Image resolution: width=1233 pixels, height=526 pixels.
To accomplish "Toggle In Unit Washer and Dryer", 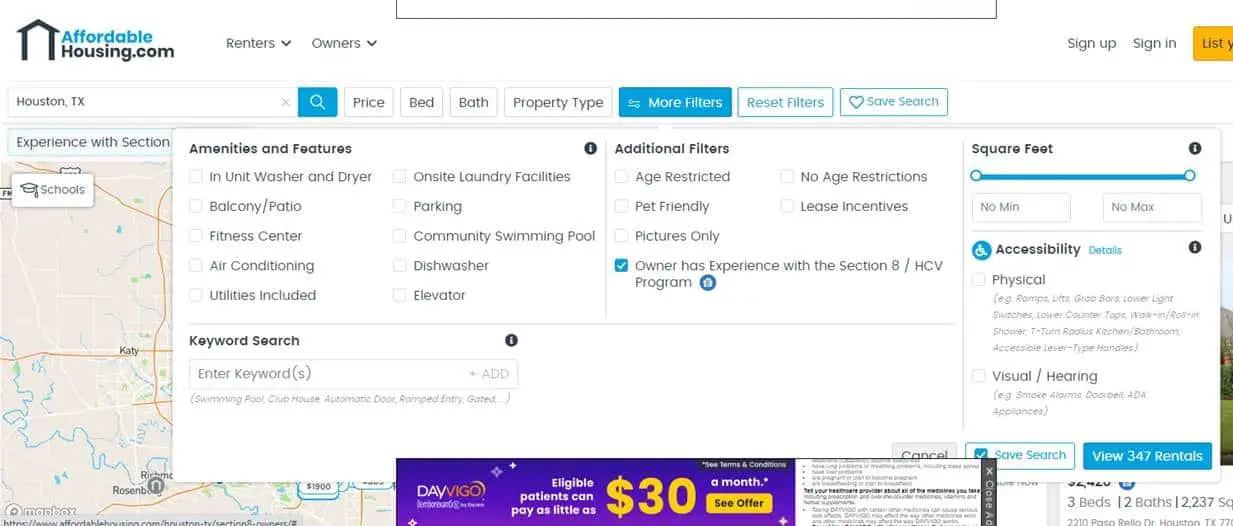I will tap(196, 177).
